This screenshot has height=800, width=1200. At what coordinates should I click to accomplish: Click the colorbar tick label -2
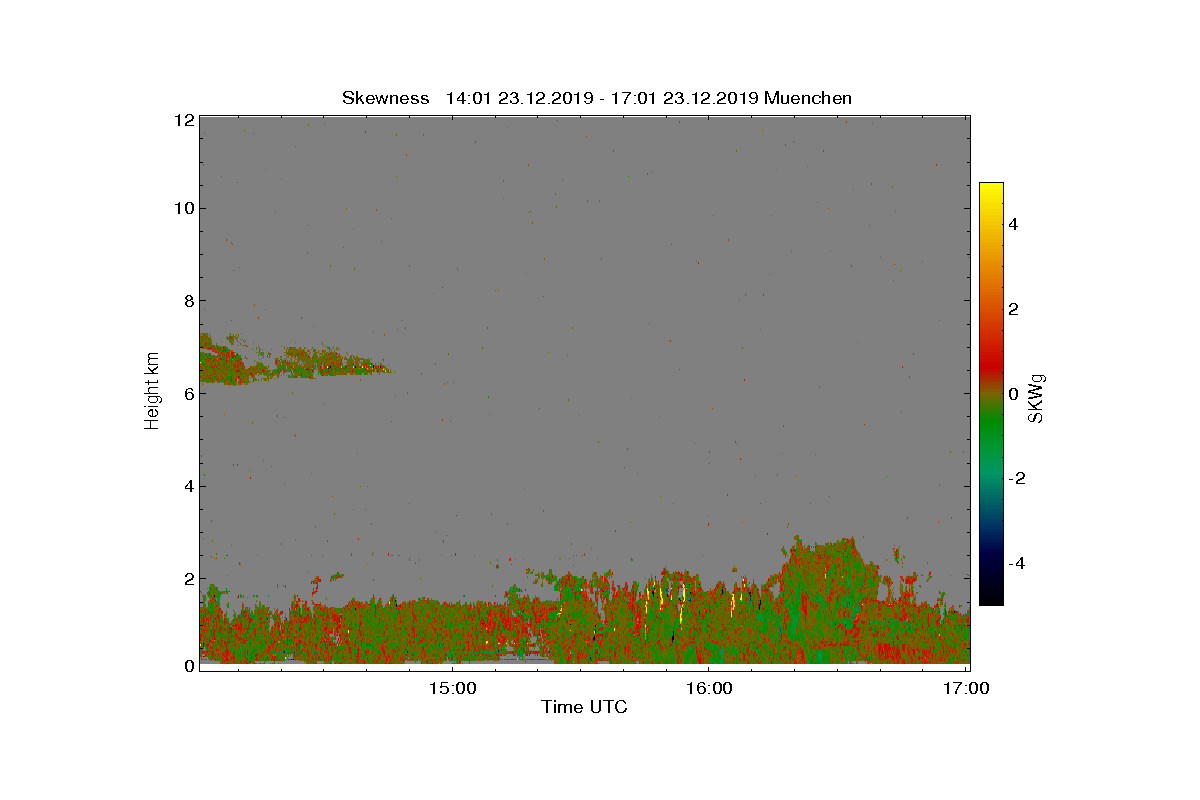coord(1015,479)
